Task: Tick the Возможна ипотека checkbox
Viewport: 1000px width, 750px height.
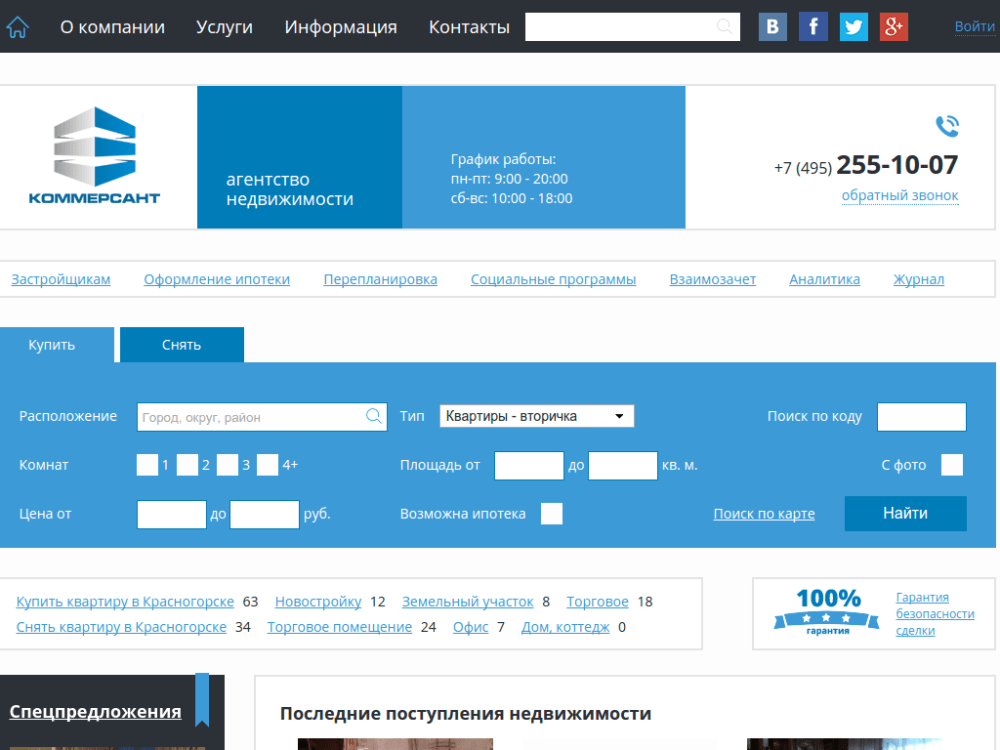Action: [552, 513]
